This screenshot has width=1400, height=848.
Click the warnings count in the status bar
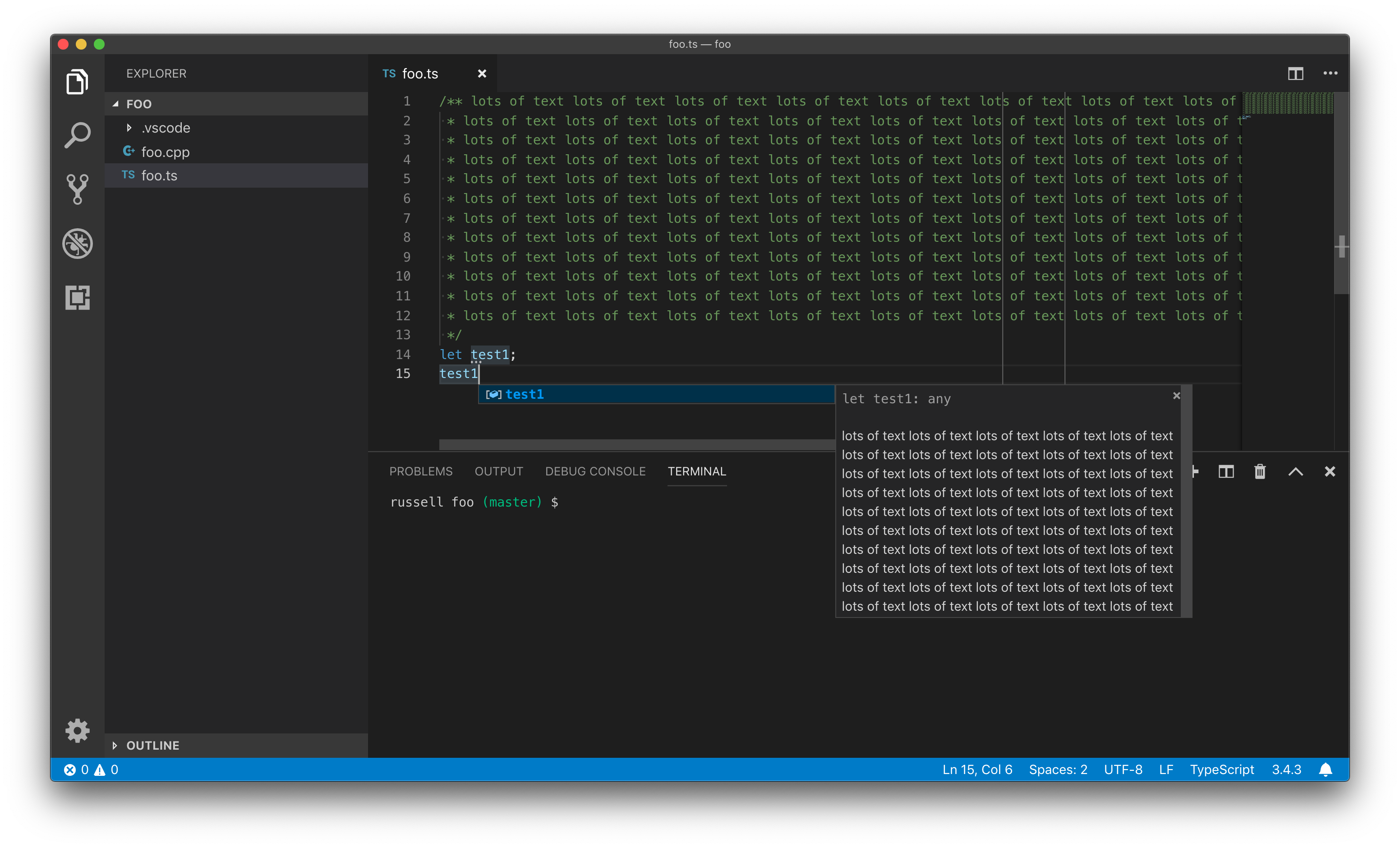click(106, 770)
